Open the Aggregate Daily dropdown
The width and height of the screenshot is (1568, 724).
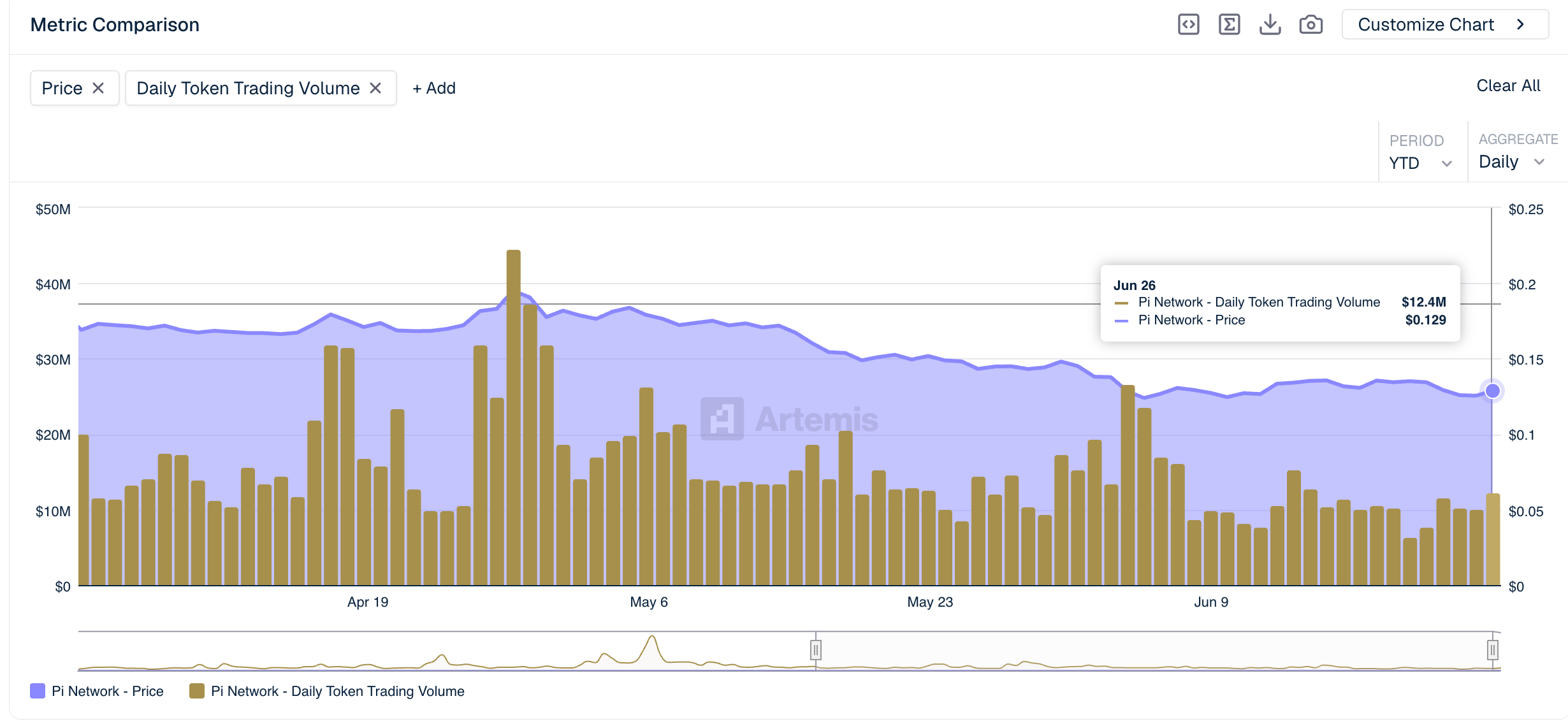[1512, 162]
